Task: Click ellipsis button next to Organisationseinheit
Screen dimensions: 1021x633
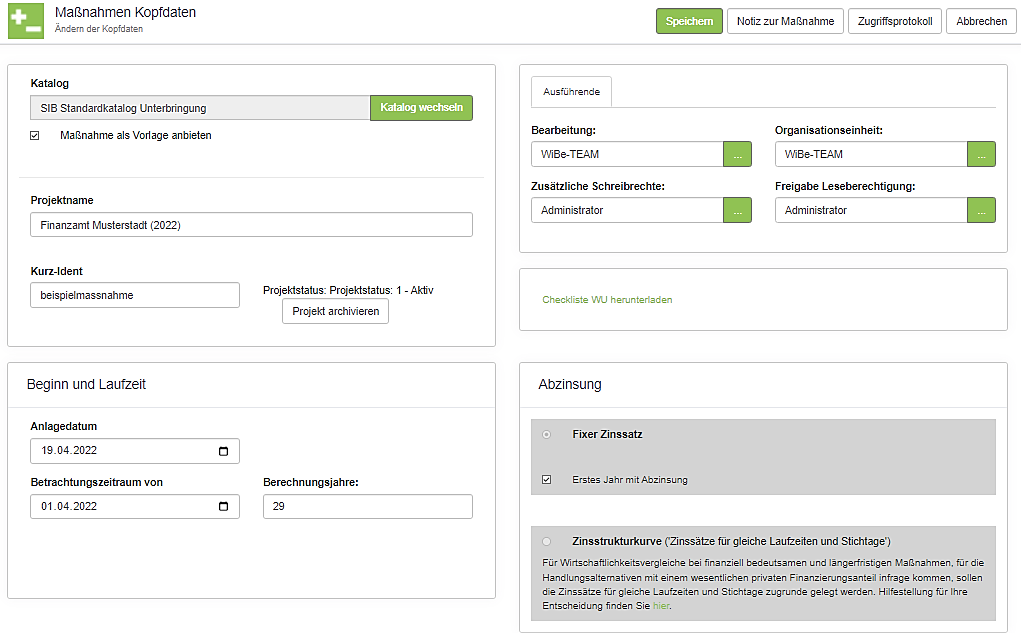Action: 981,154
